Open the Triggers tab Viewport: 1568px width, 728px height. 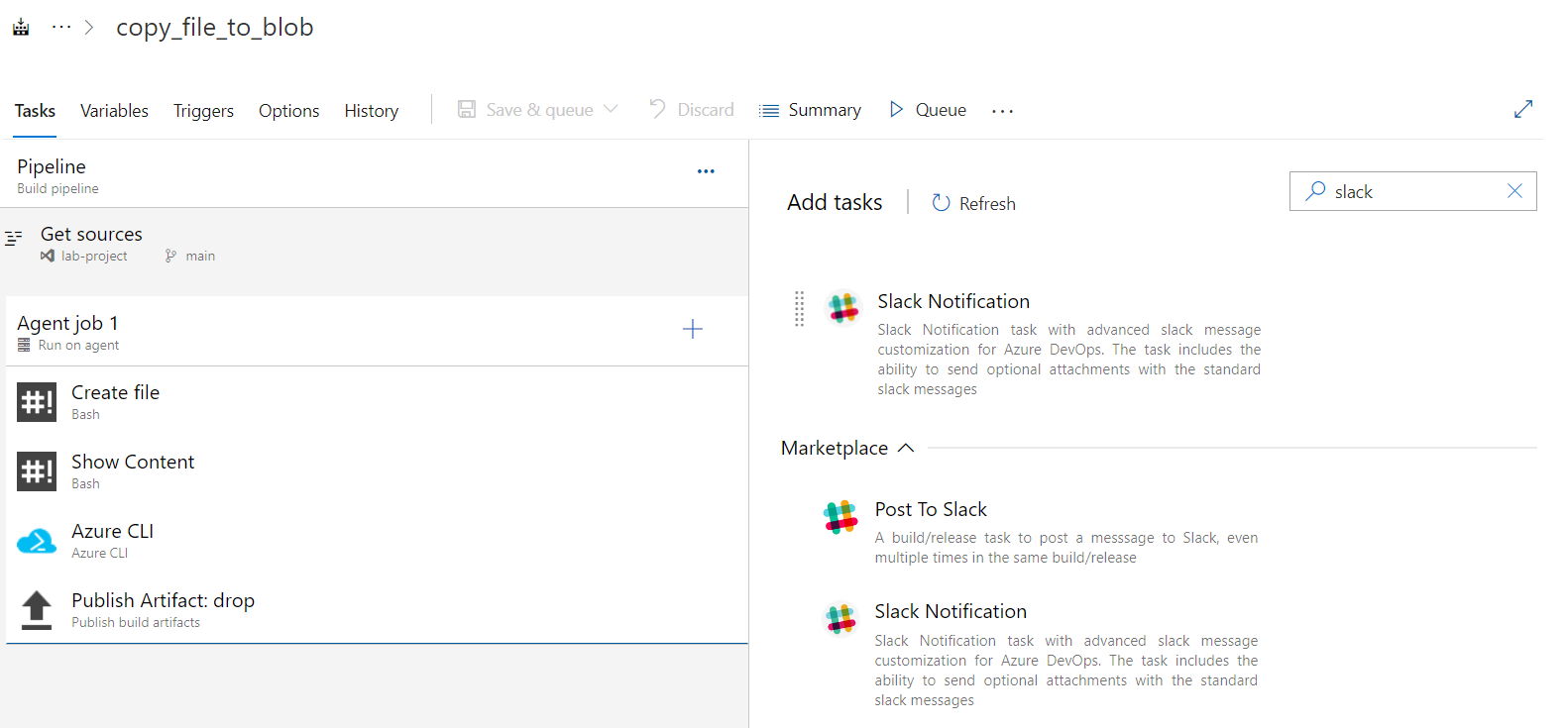[203, 111]
